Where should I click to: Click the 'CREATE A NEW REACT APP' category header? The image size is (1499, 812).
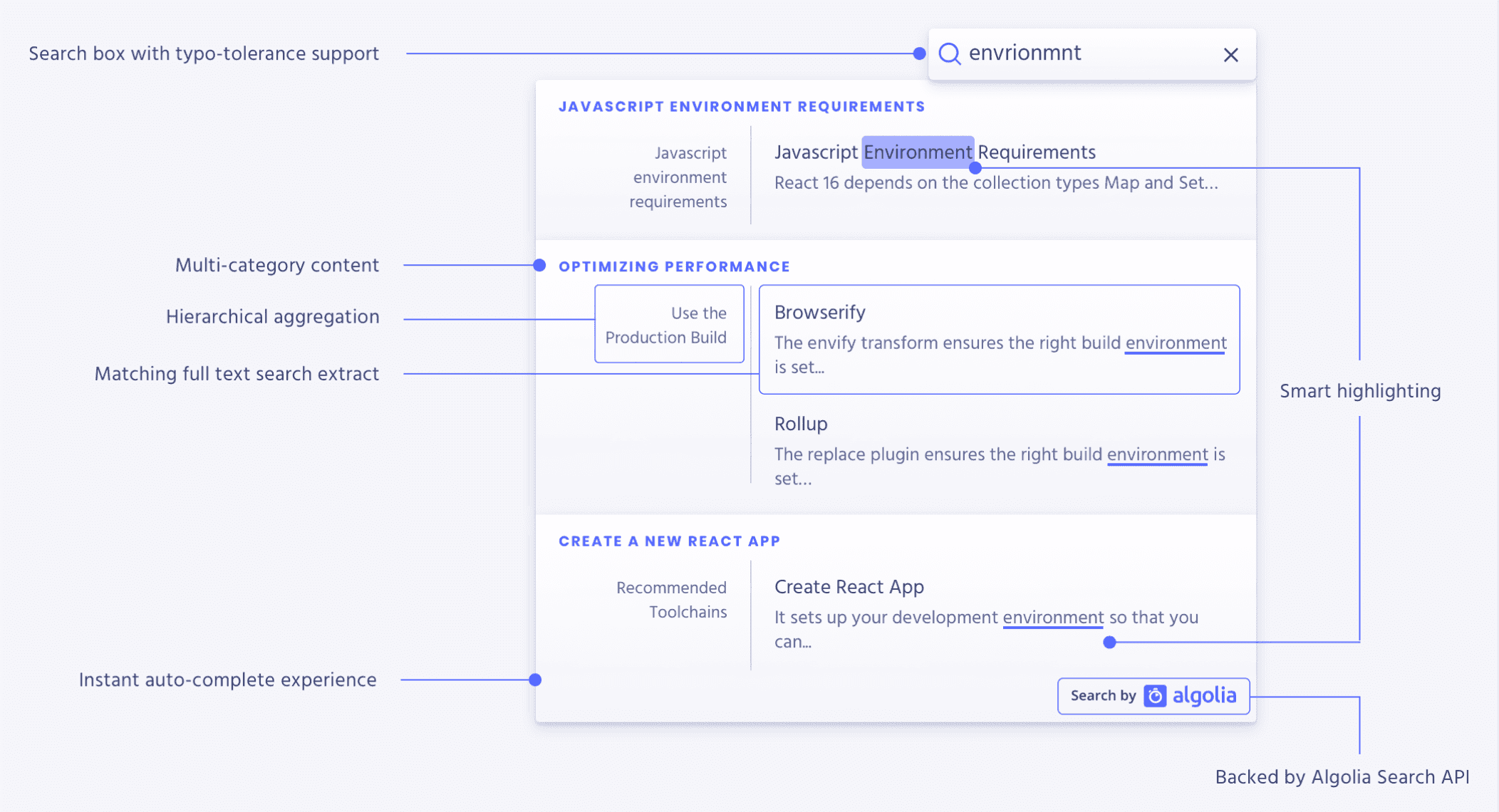coord(670,541)
